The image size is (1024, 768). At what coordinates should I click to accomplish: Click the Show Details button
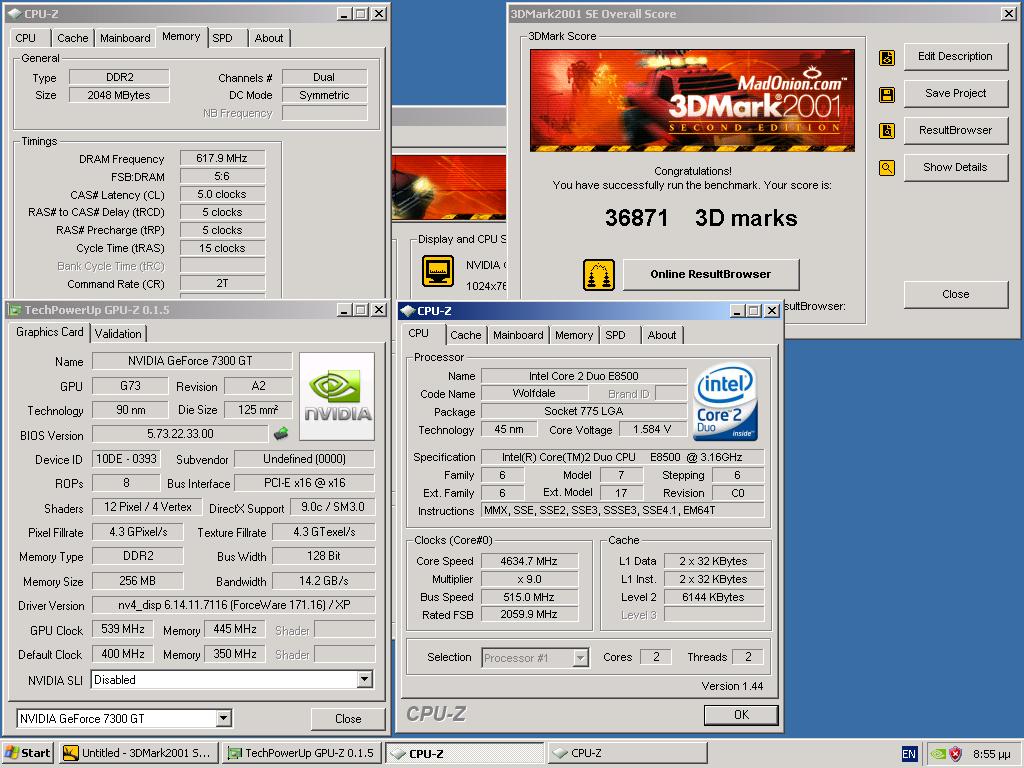click(955, 167)
